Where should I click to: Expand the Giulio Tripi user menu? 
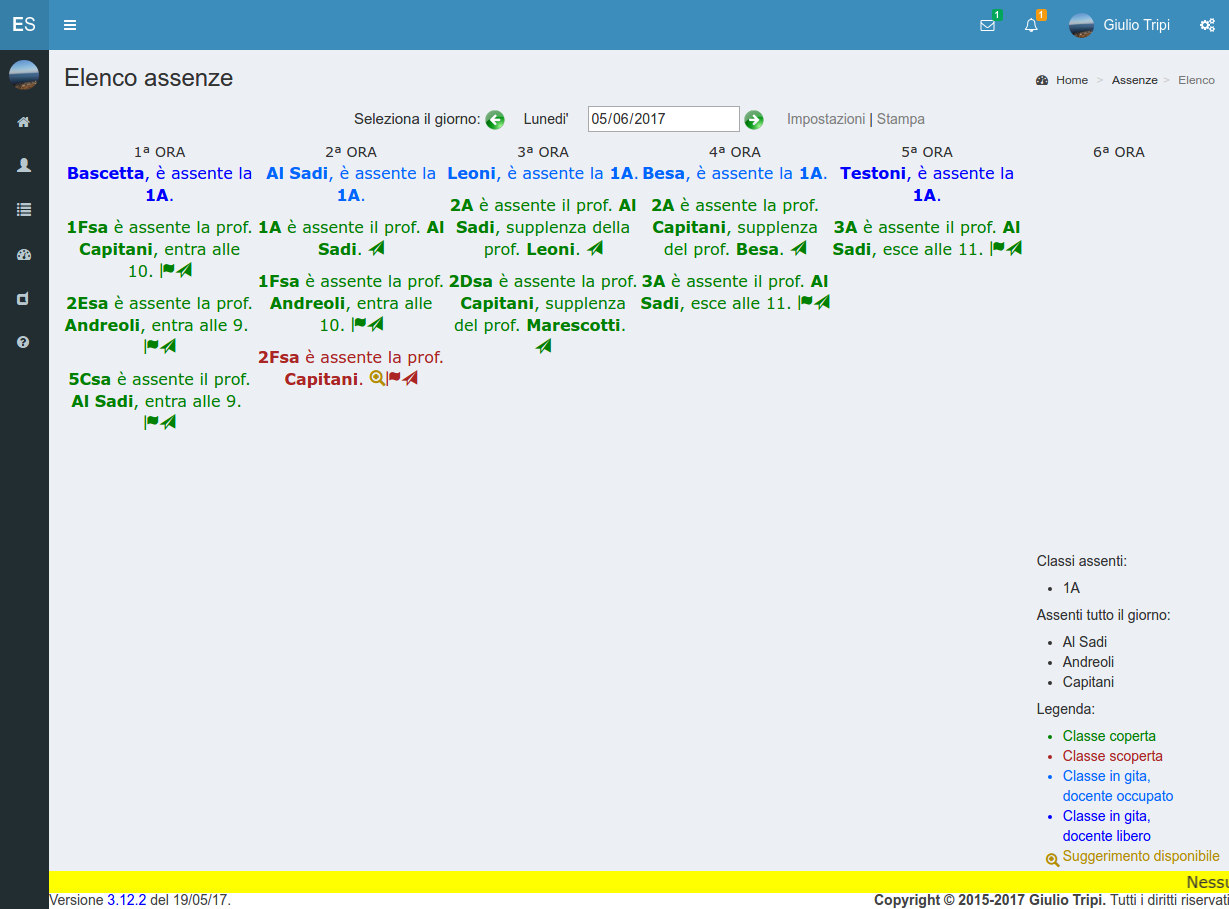click(x=1119, y=25)
